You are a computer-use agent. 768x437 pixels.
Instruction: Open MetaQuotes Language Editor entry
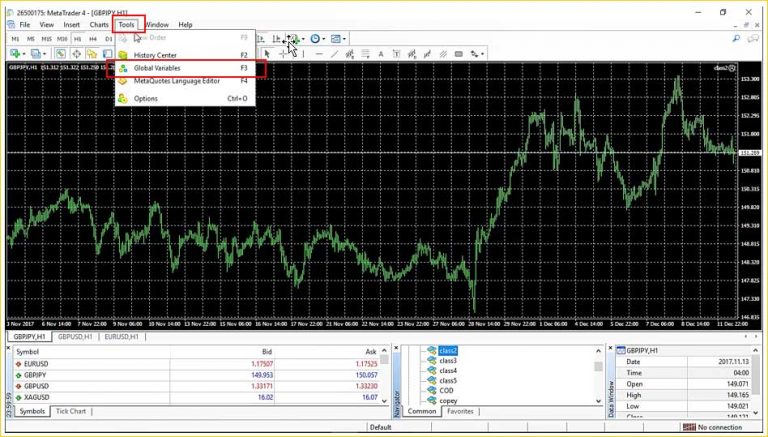point(186,81)
